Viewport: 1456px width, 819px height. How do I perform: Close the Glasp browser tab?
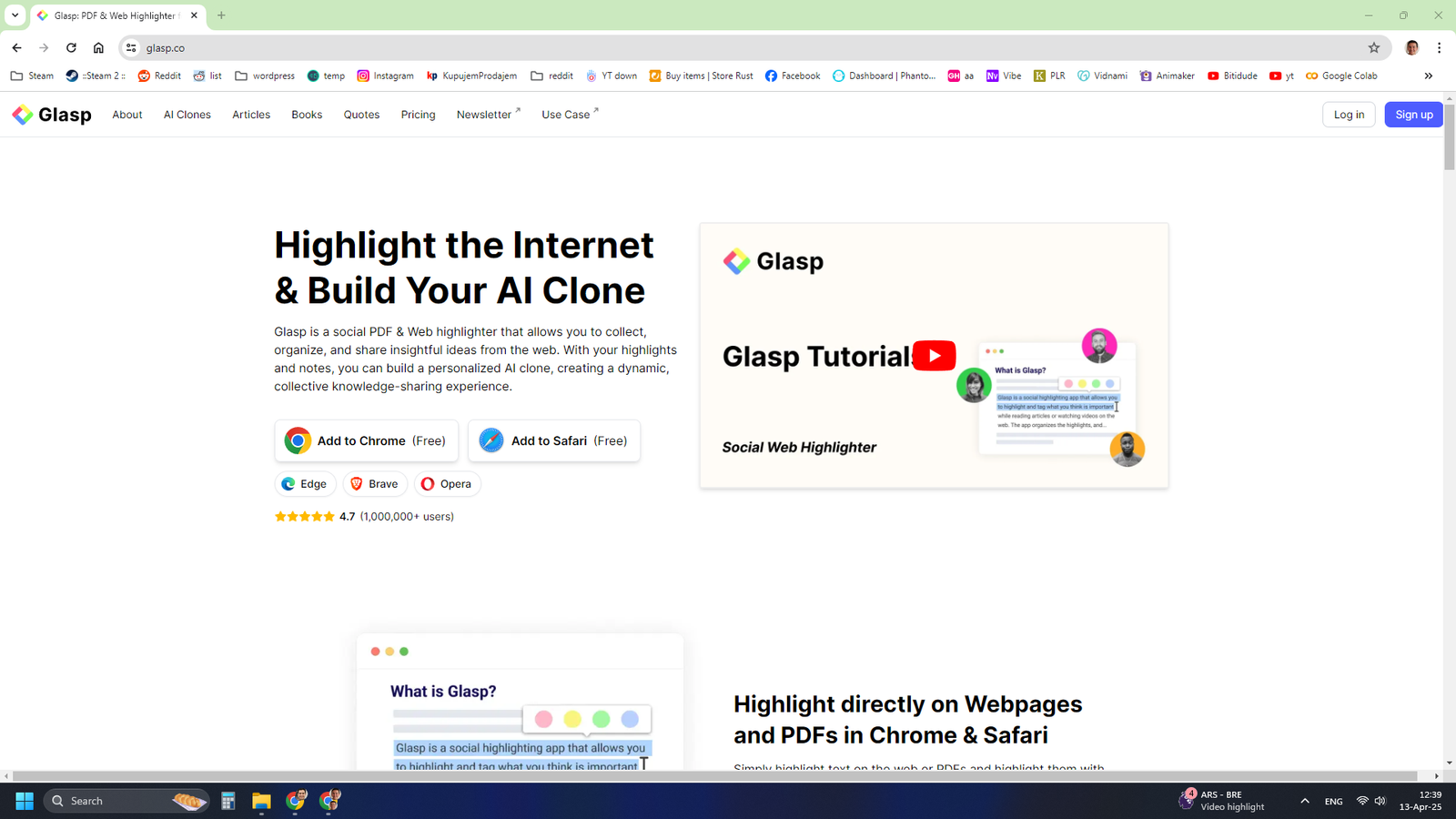point(194,15)
